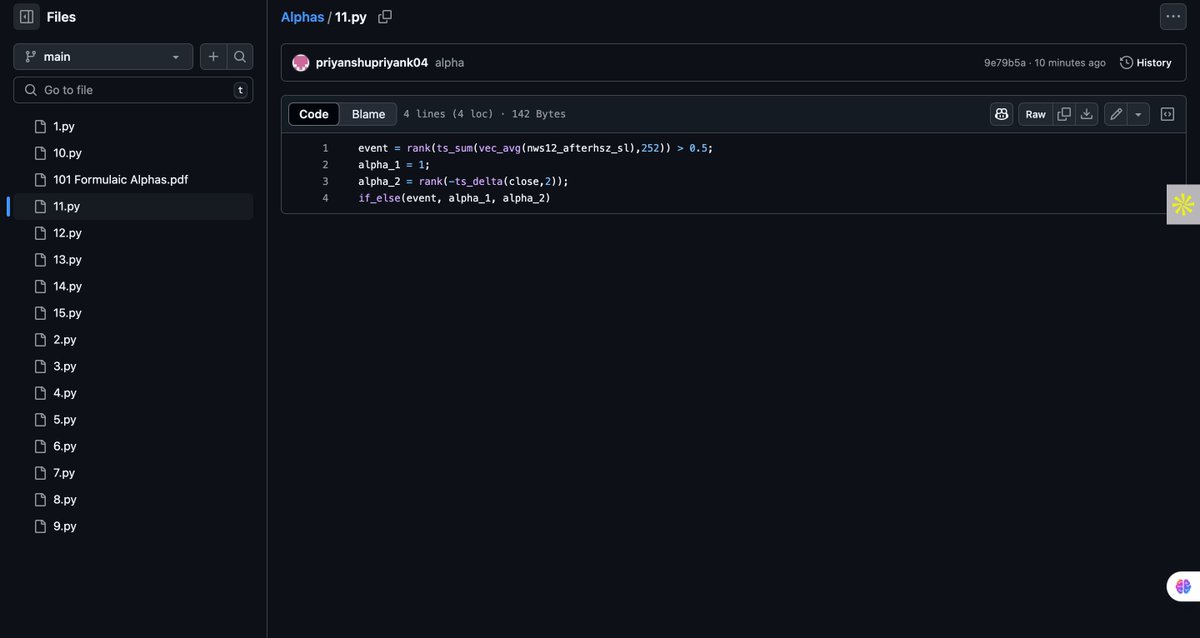The height and width of the screenshot is (638, 1200).
Task: Click the if_else code line
Action: pos(455,198)
